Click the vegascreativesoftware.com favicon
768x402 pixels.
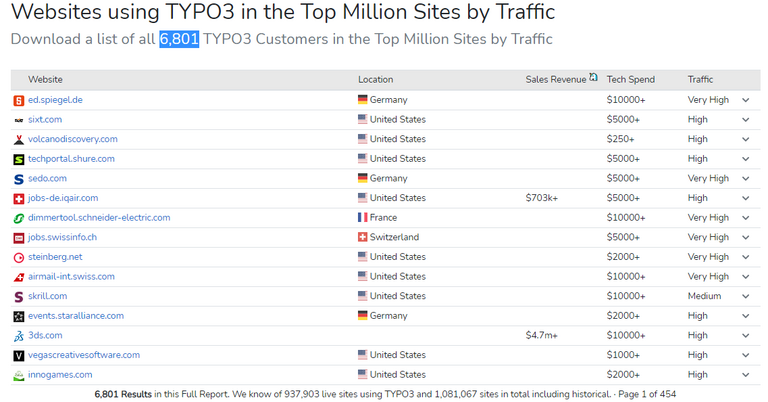click(x=19, y=356)
